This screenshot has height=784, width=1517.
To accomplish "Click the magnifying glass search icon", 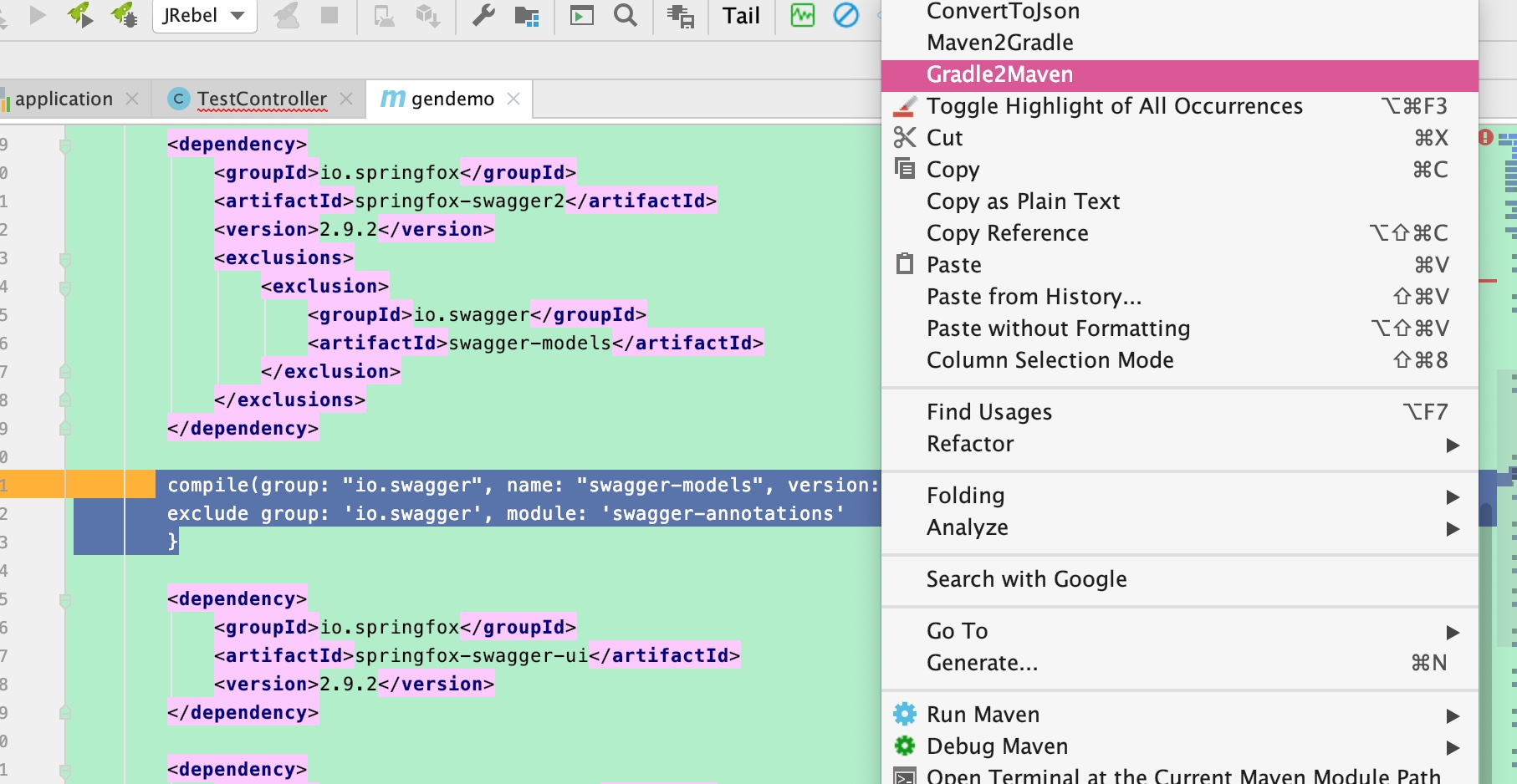I will [626, 15].
